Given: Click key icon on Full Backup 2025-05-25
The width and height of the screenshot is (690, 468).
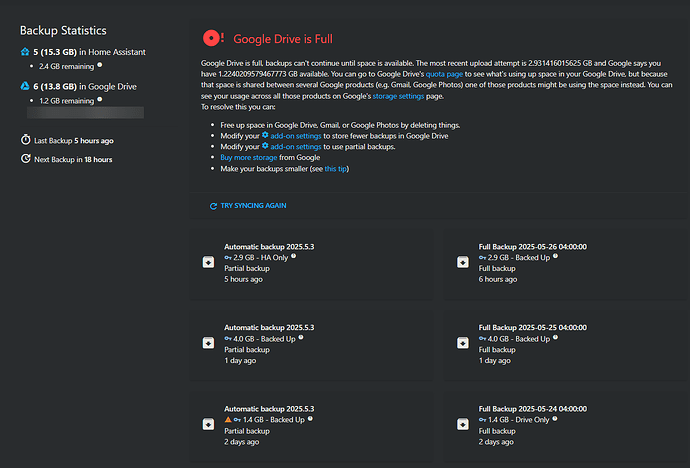Looking at the screenshot, I should 482,339.
